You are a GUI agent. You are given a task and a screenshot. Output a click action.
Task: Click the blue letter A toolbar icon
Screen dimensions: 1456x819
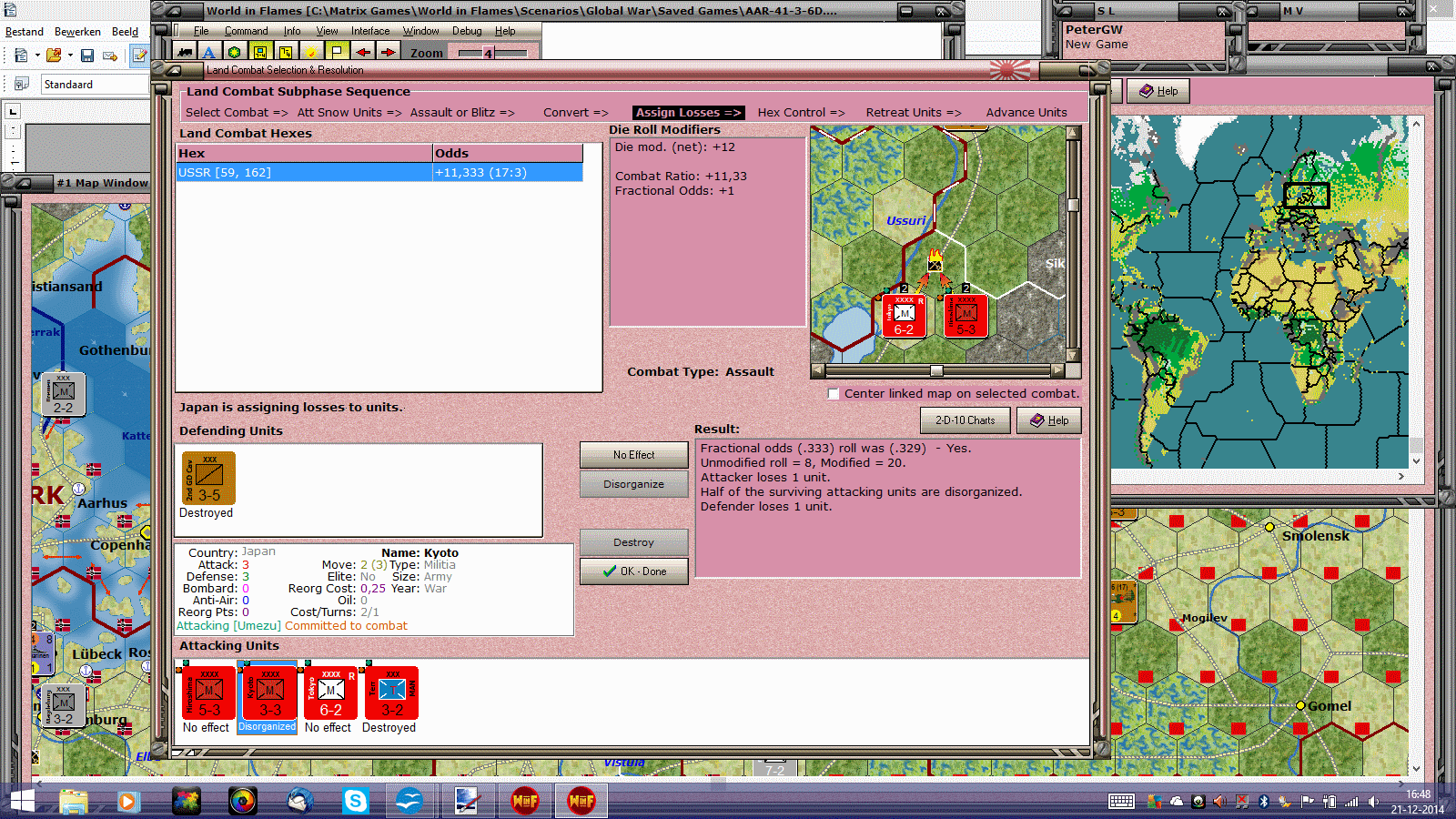coord(209,52)
